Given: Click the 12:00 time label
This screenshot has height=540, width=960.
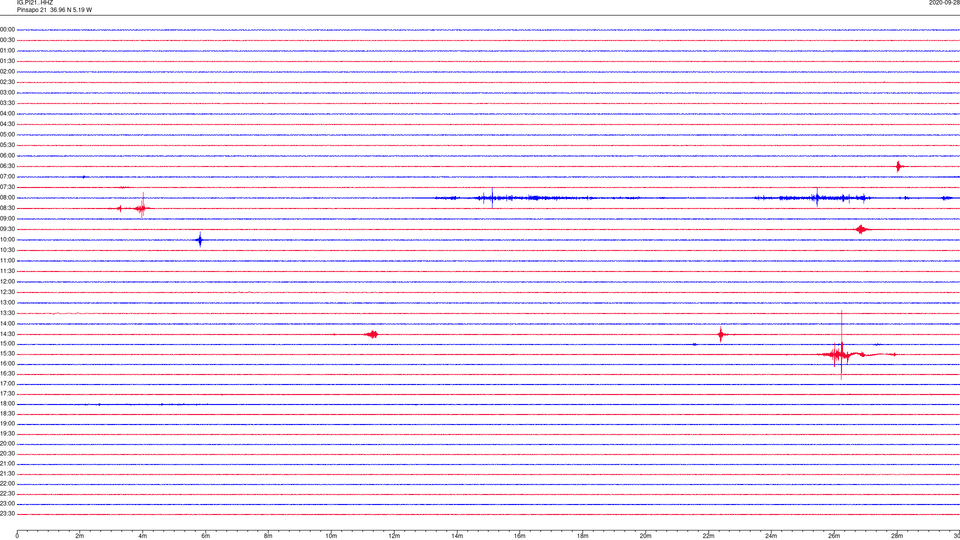Looking at the screenshot, I should (x=7, y=282).
